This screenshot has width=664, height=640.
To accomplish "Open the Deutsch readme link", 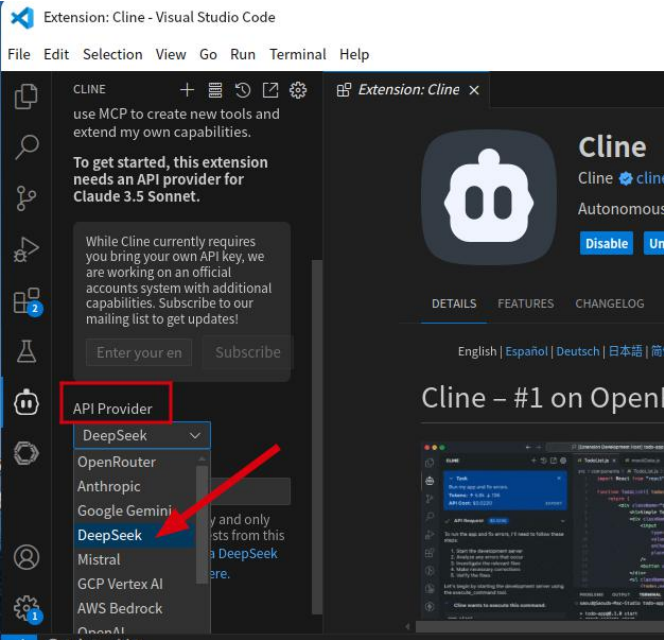I will tap(578, 352).
